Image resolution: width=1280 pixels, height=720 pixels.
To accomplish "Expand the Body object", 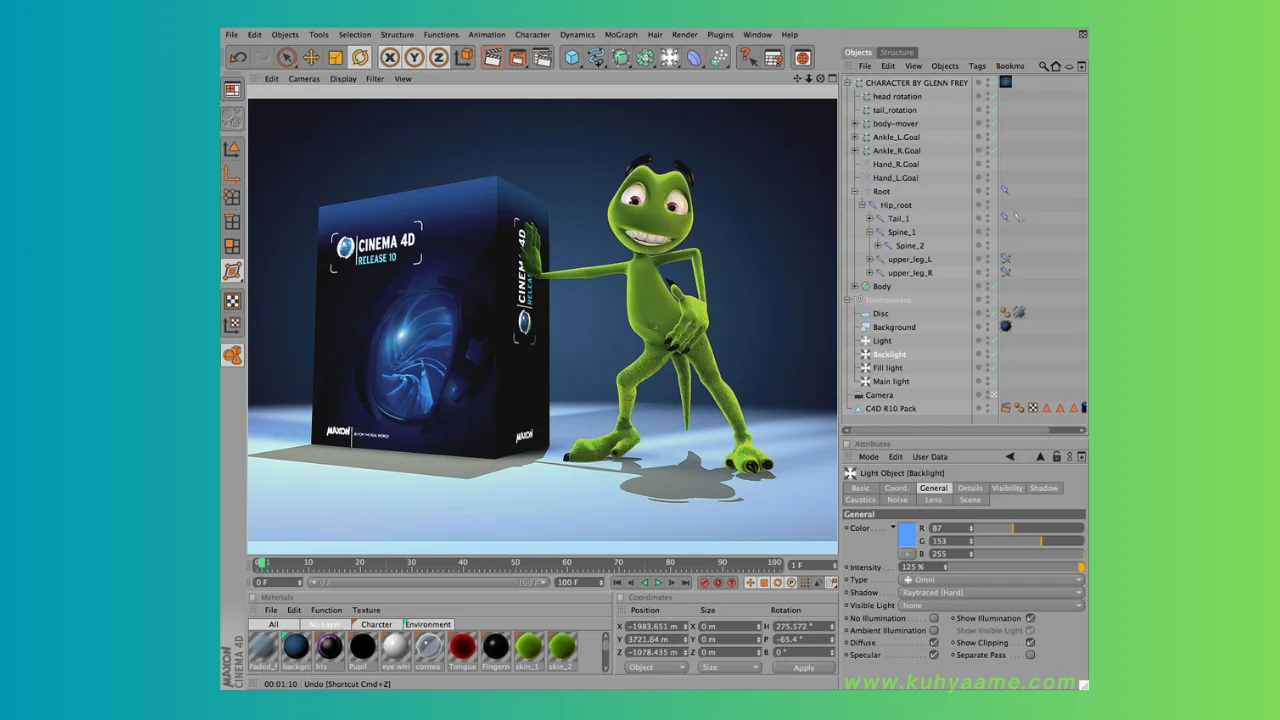I will click(855, 286).
